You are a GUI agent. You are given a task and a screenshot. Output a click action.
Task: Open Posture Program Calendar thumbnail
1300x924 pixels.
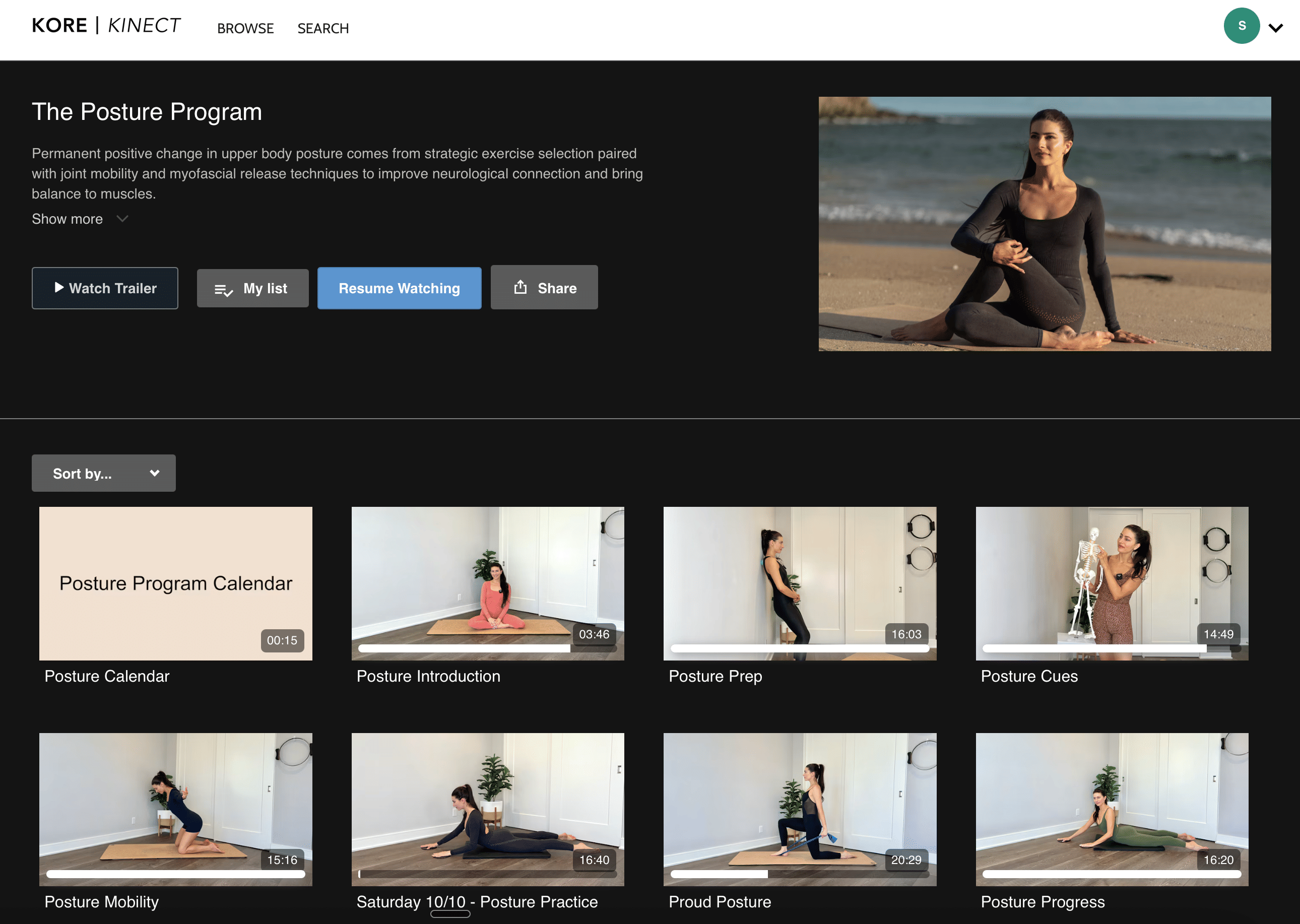tap(176, 583)
